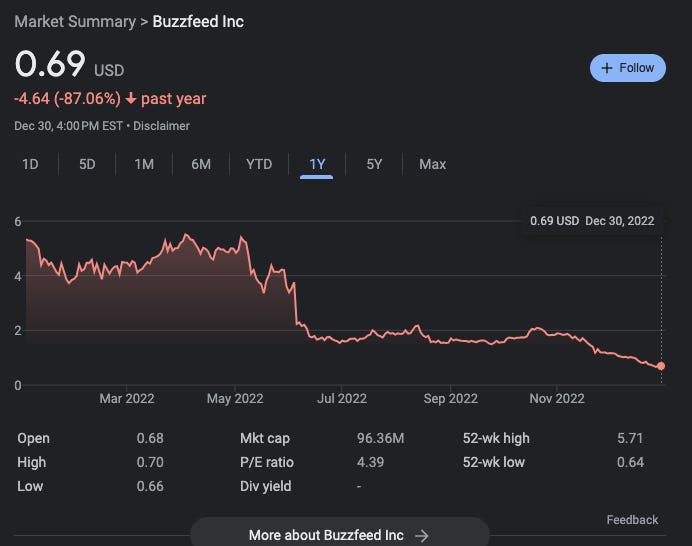Switch chart to the 5Y range
This screenshot has width=692, height=546.
(374, 165)
